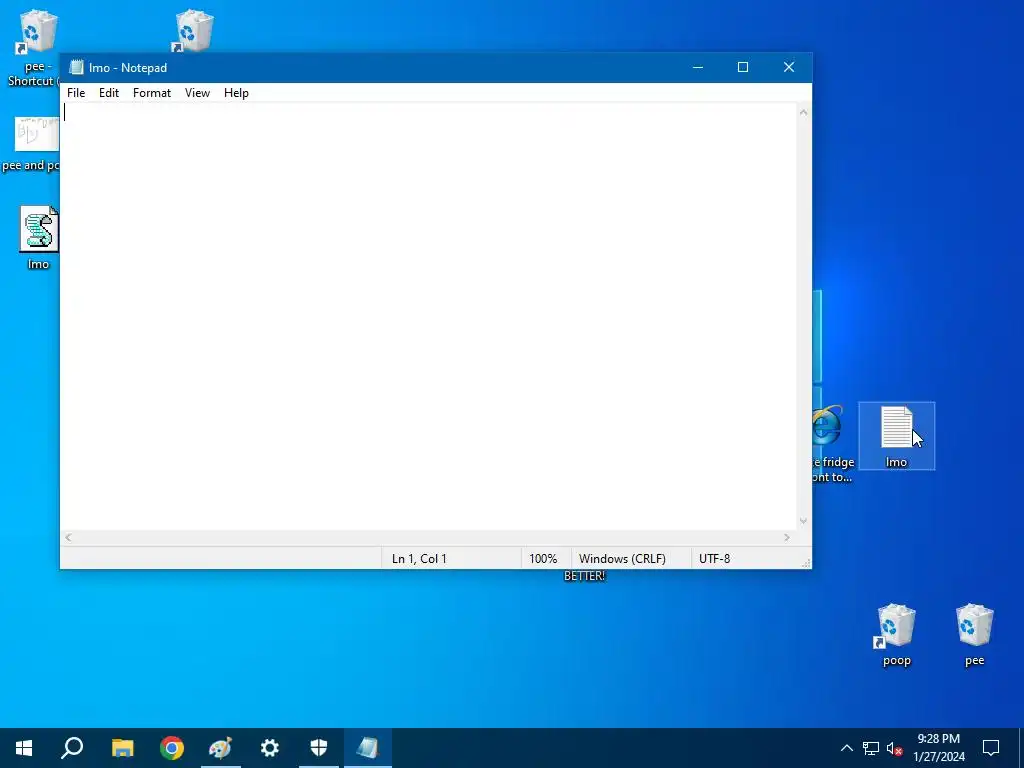
Task: Open the Windows Start menu
Action: [x=24, y=748]
